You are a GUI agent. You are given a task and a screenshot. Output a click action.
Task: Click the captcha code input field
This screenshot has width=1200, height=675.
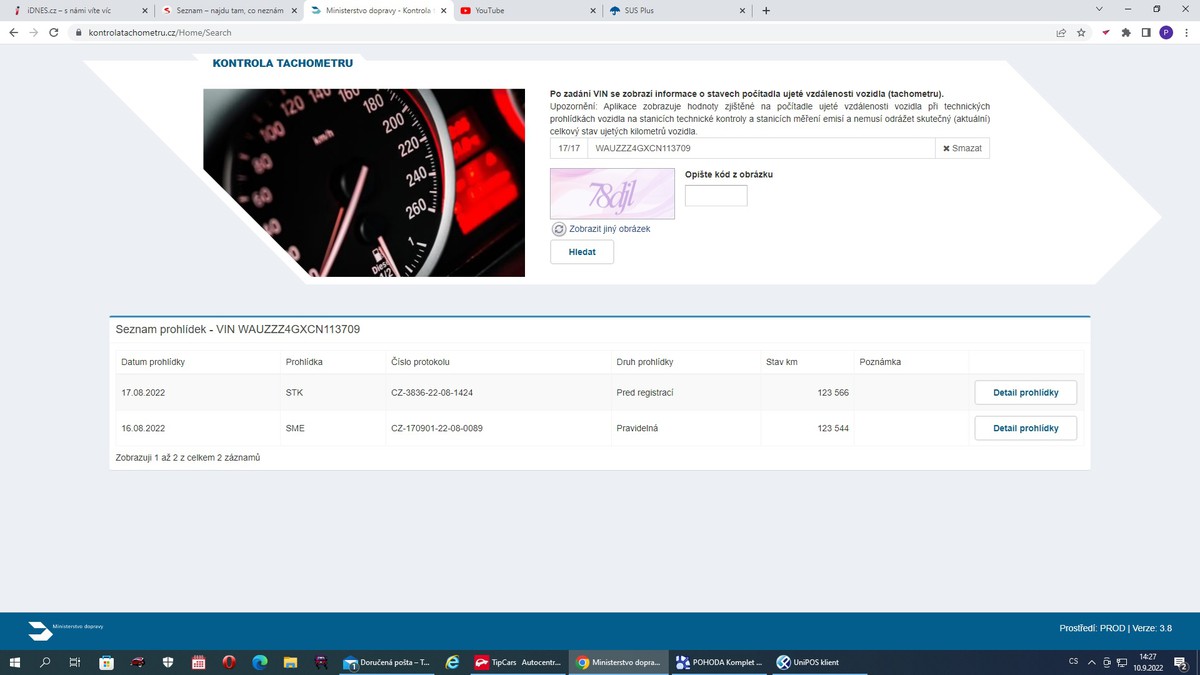(716, 196)
